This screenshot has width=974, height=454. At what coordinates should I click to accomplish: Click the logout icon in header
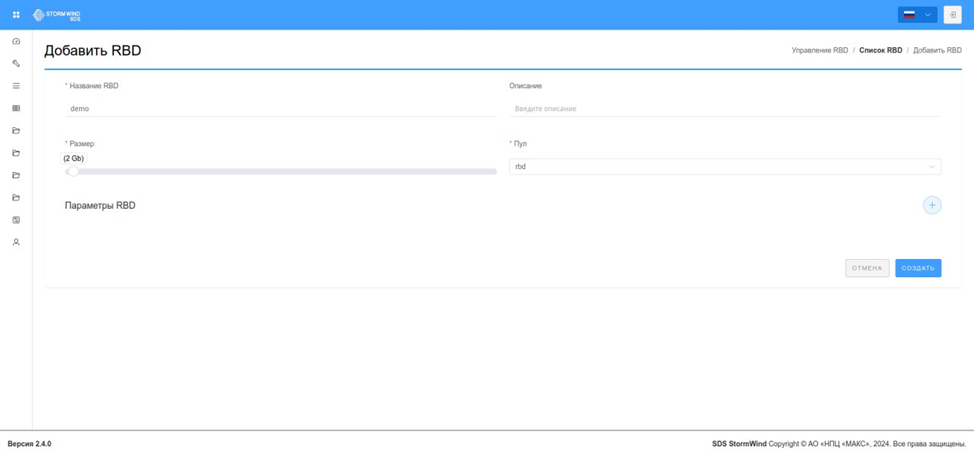point(952,15)
